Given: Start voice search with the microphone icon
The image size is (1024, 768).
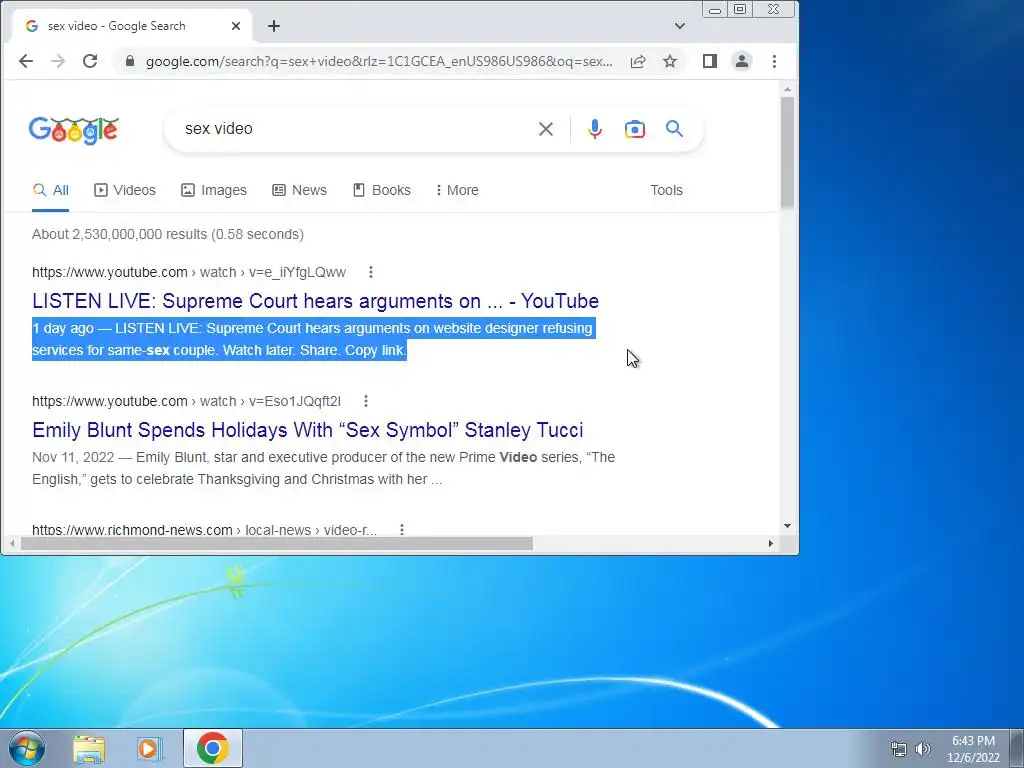Looking at the screenshot, I should 594,129.
